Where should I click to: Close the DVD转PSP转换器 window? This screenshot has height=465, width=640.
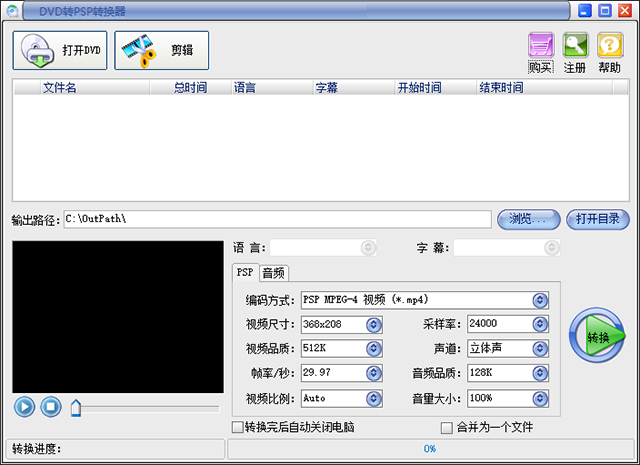click(x=625, y=11)
